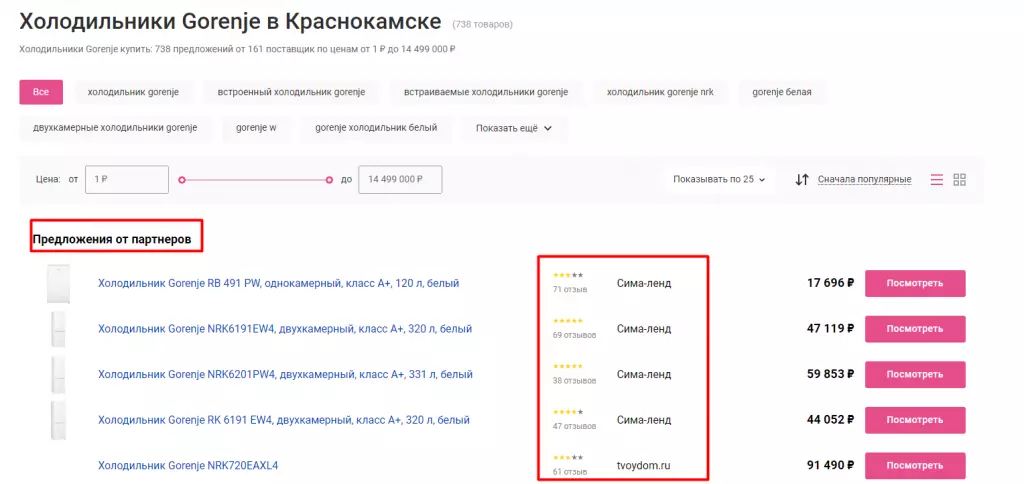The width and height of the screenshot is (1024, 484).
Task: Select 'gorenje холодильник белый' chip
Action: (376, 128)
